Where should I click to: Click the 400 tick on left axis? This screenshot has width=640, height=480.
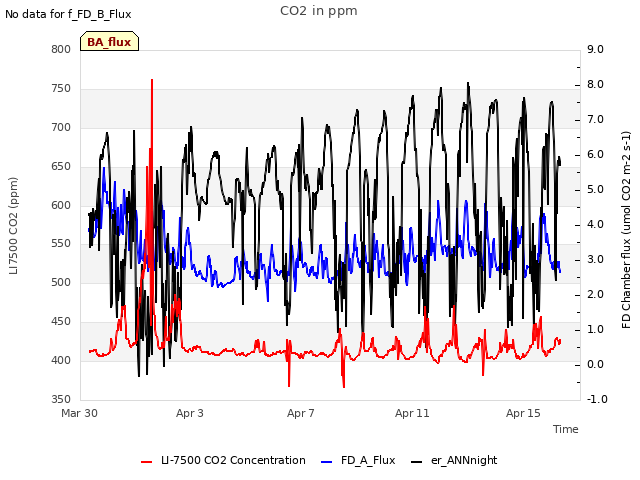pos(61,360)
